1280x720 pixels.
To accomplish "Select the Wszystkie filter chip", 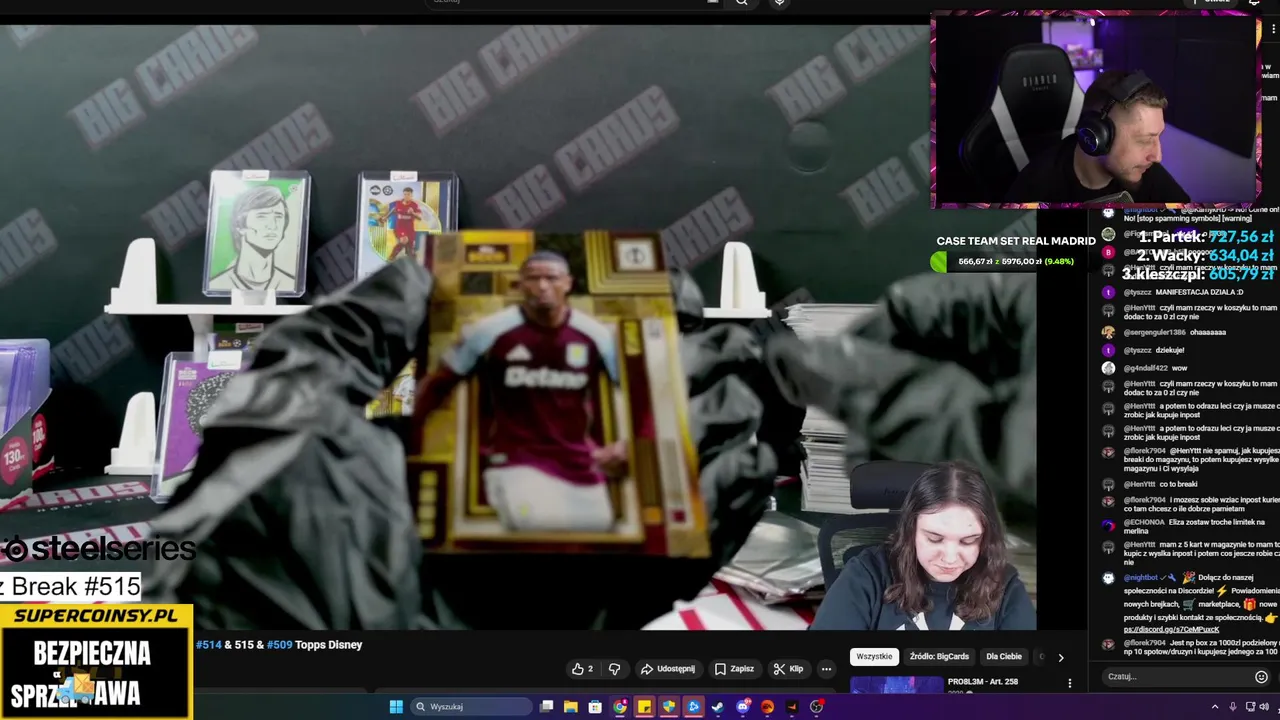I will pos(874,657).
